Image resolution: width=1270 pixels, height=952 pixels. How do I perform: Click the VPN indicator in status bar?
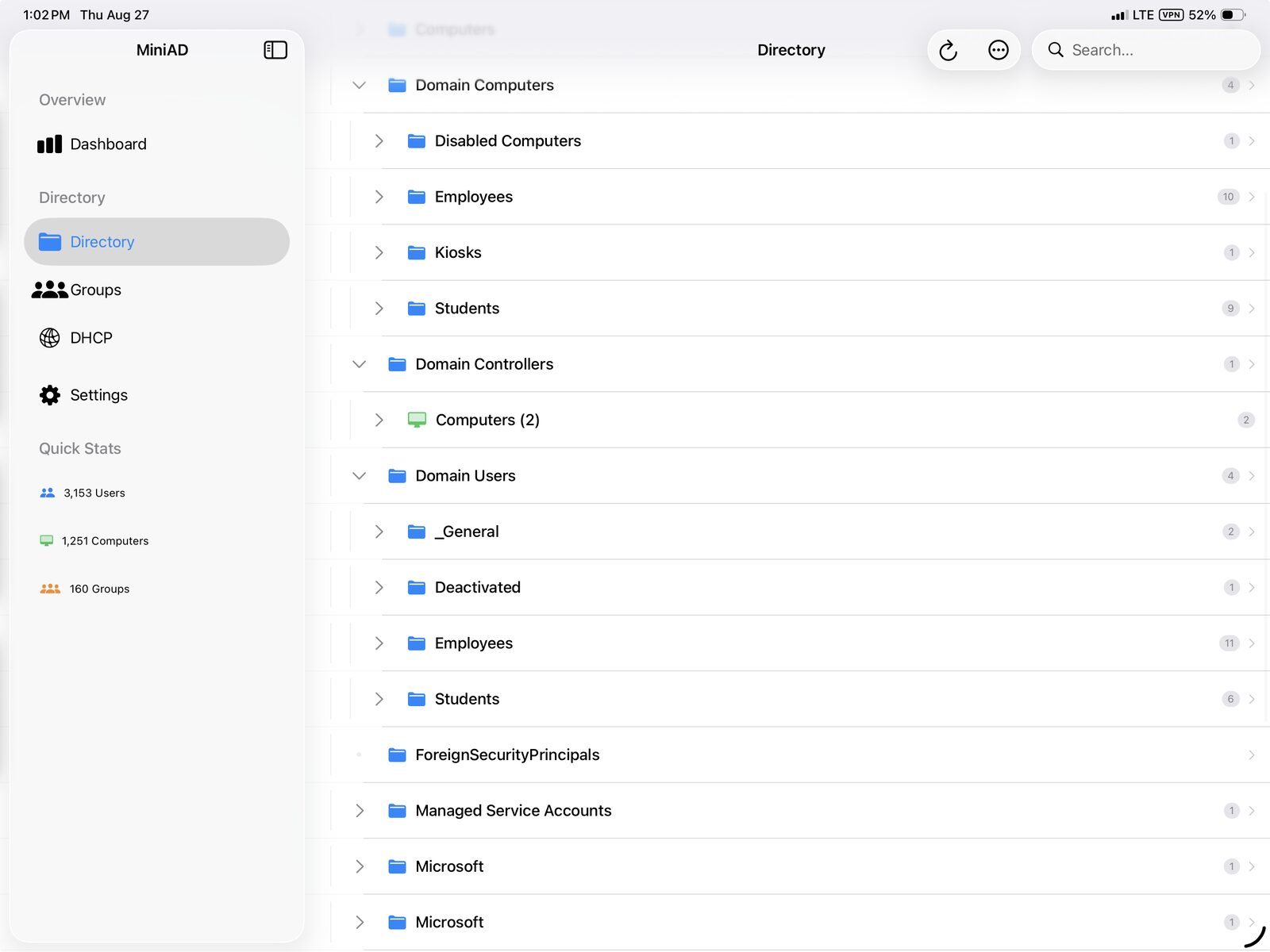[1171, 15]
